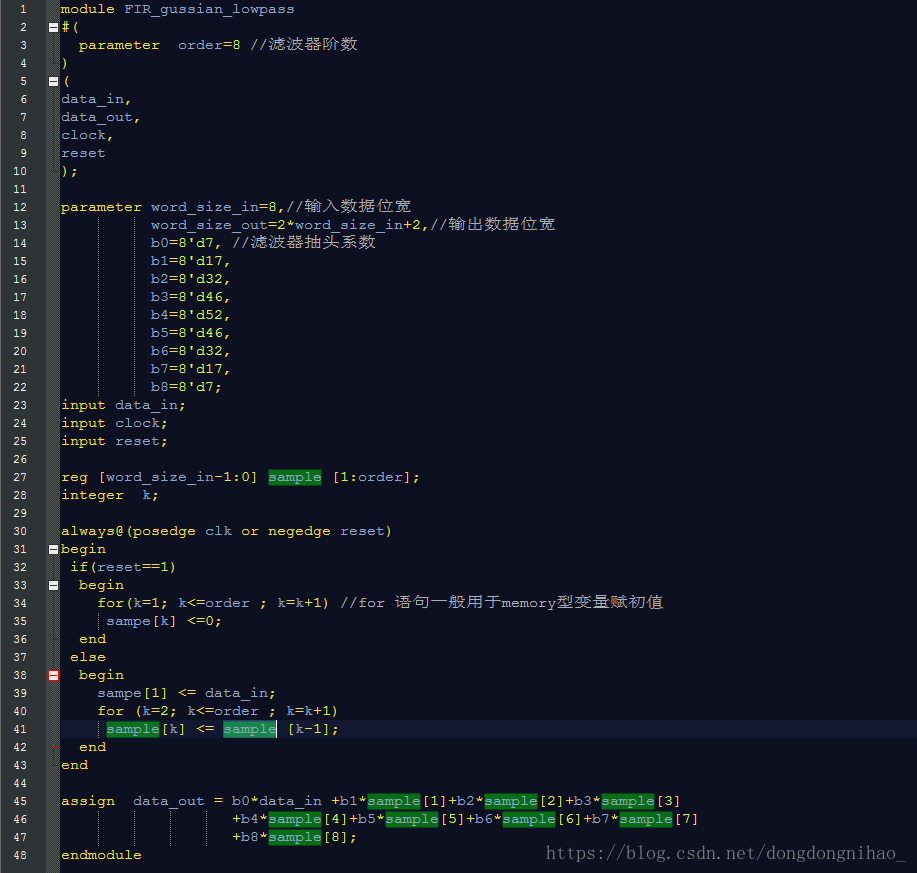Click the coefficient b6=8'd32
Viewport: 917px width, 873px height.
(x=187, y=351)
